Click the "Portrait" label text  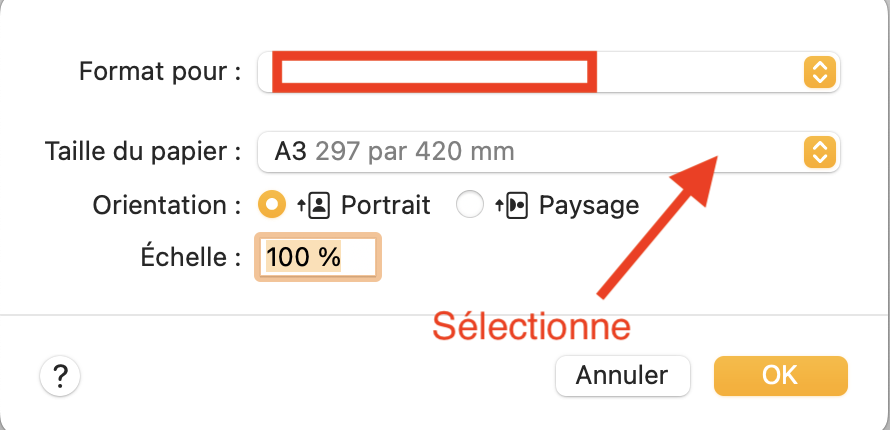pyautogui.click(x=386, y=205)
